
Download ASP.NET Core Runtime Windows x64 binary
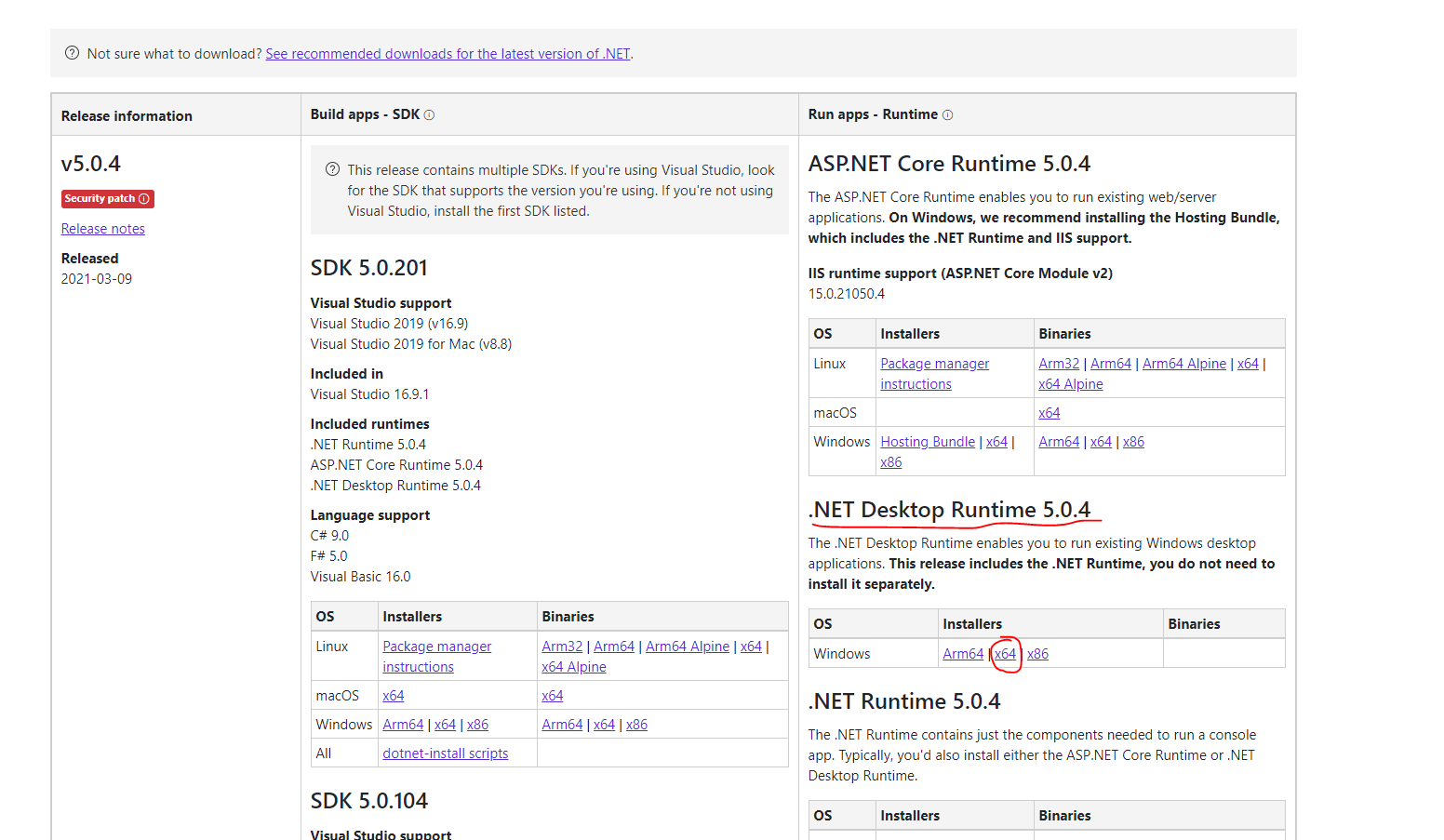click(1101, 442)
